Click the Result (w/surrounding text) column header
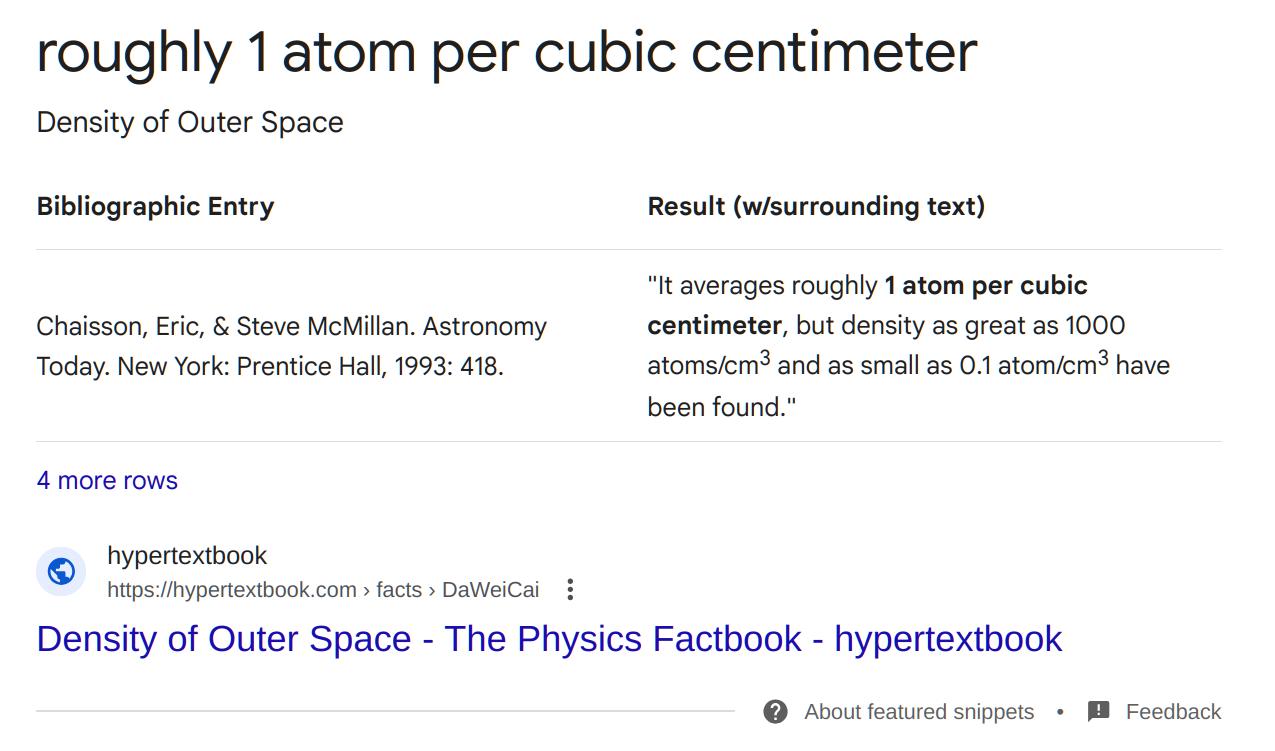The width and height of the screenshot is (1275, 751). [x=816, y=206]
